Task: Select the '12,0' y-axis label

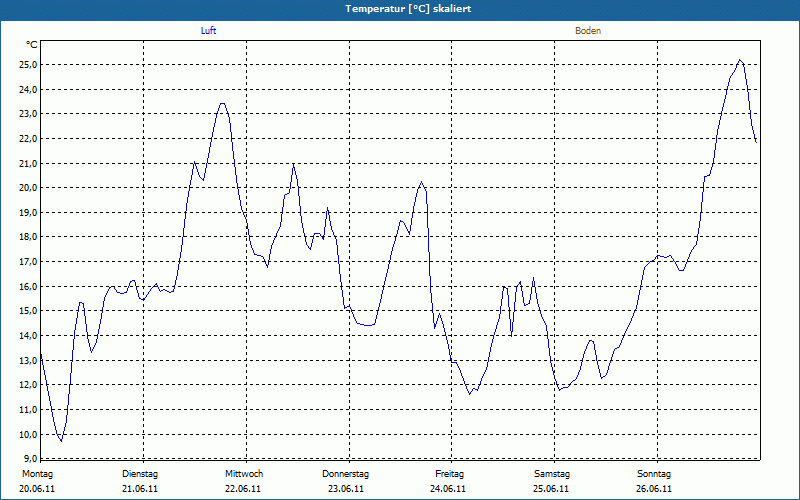Action: (28, 385)
